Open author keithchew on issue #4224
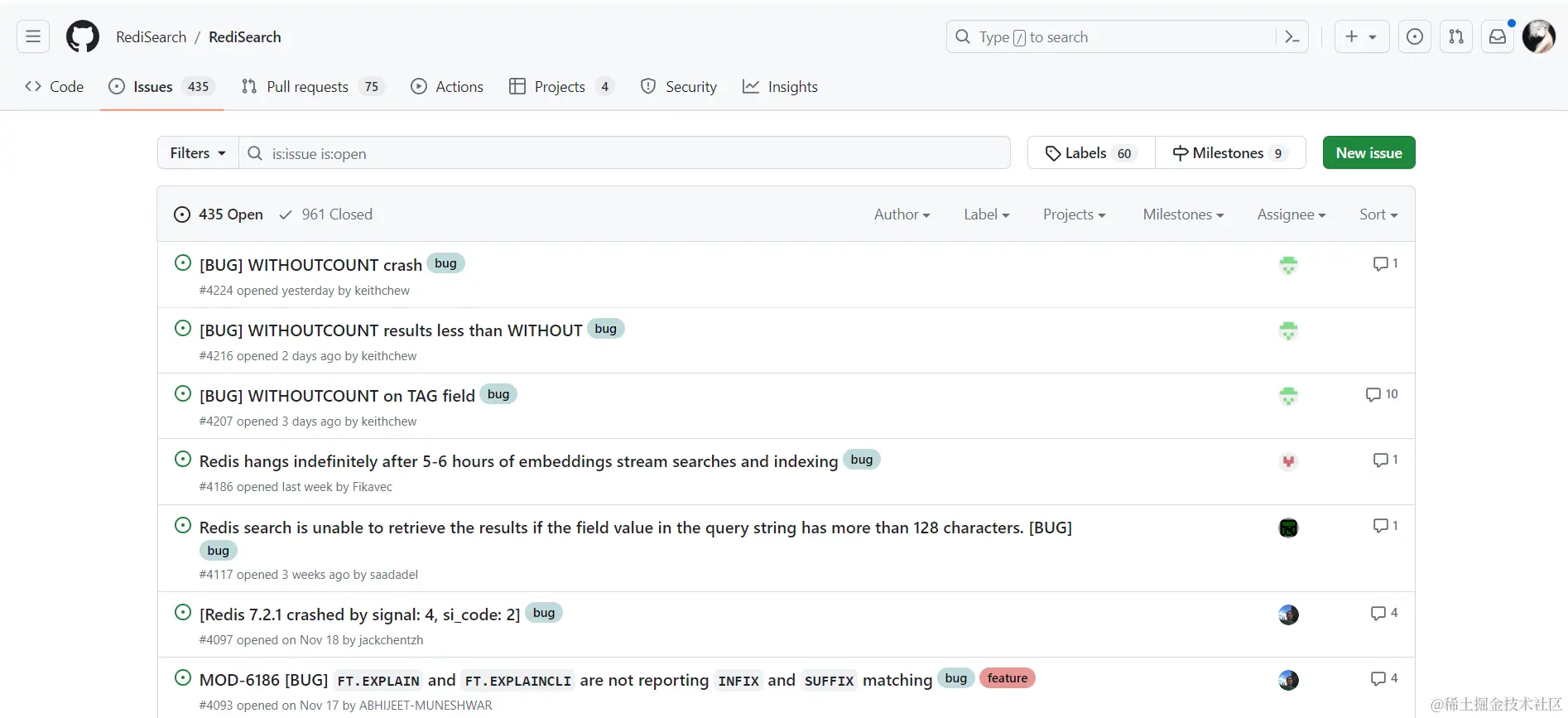Image resolution: width=1568 pixels, height=718 pixels. 382,291
